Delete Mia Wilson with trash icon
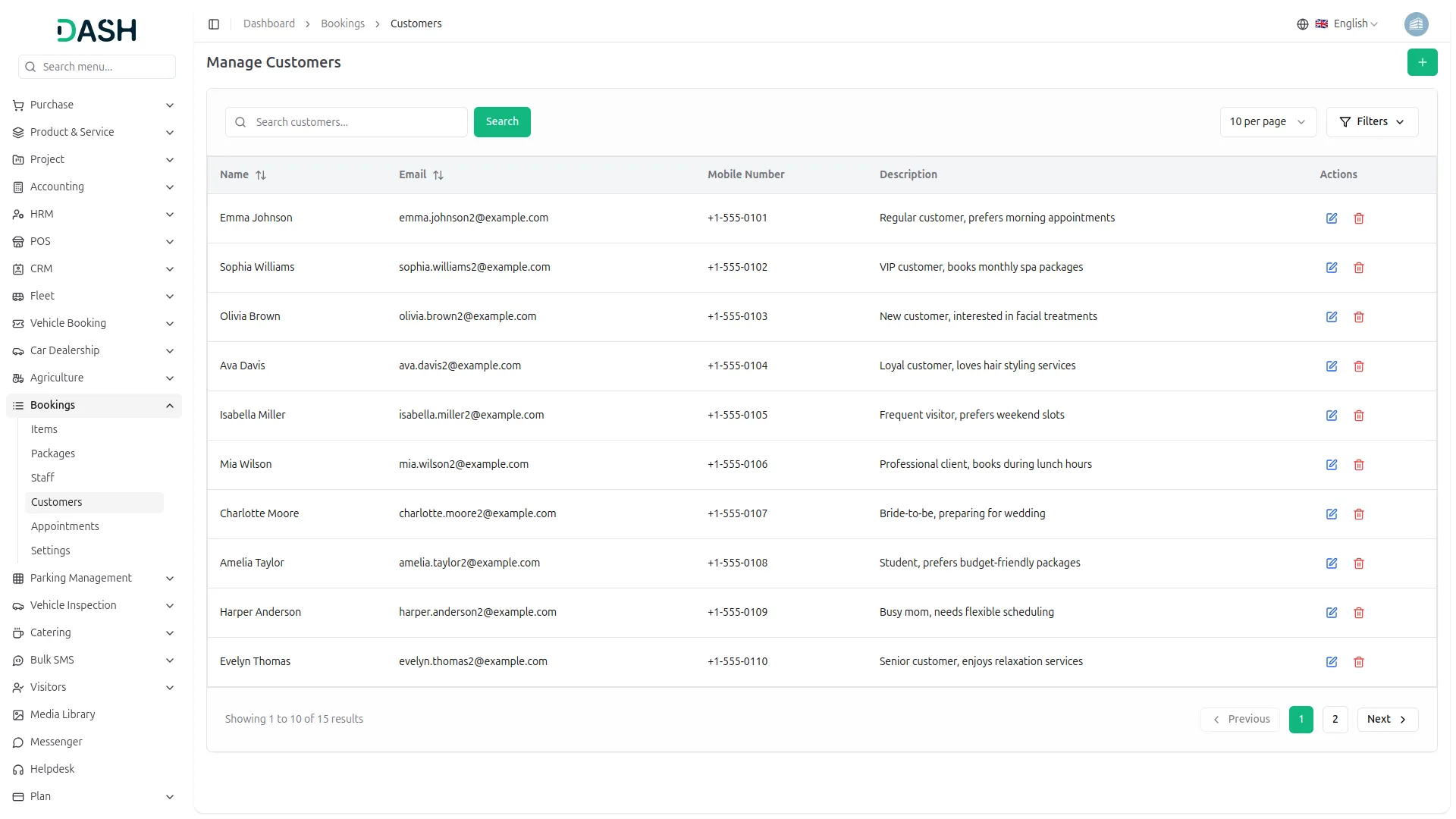1456x819 pixels. tap(1358, 465)
